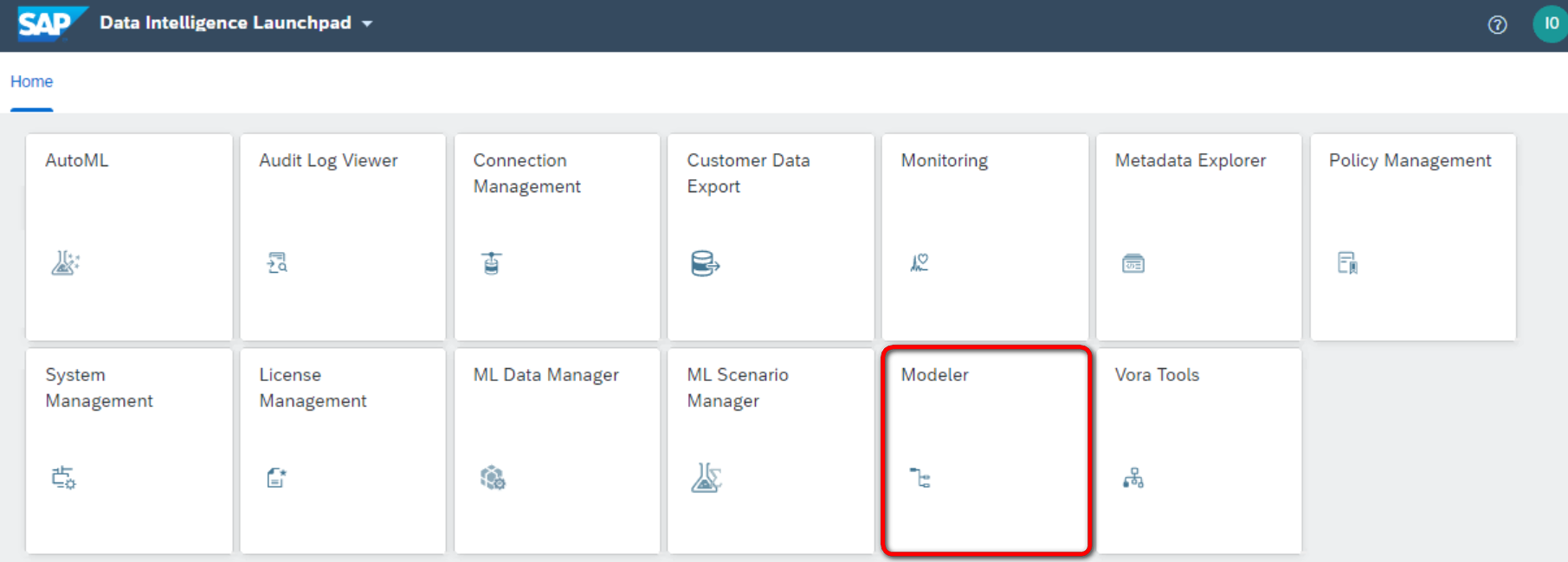Select the Home tab
1568x562 pixels.
click(x=31, y=81)
